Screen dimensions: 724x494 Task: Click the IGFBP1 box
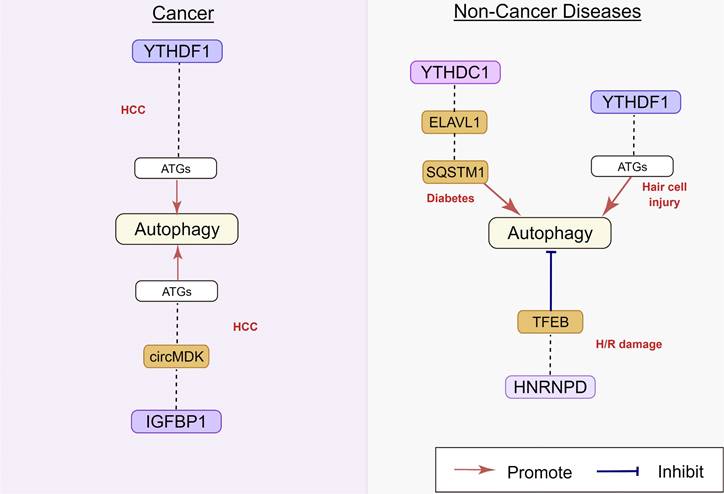point(176,421)
